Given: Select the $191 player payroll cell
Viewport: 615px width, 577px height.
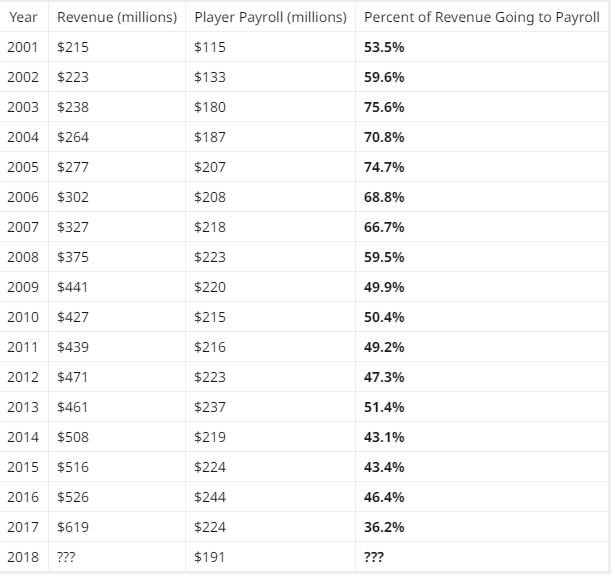Looking at the screenshot, I should (210, 557).
